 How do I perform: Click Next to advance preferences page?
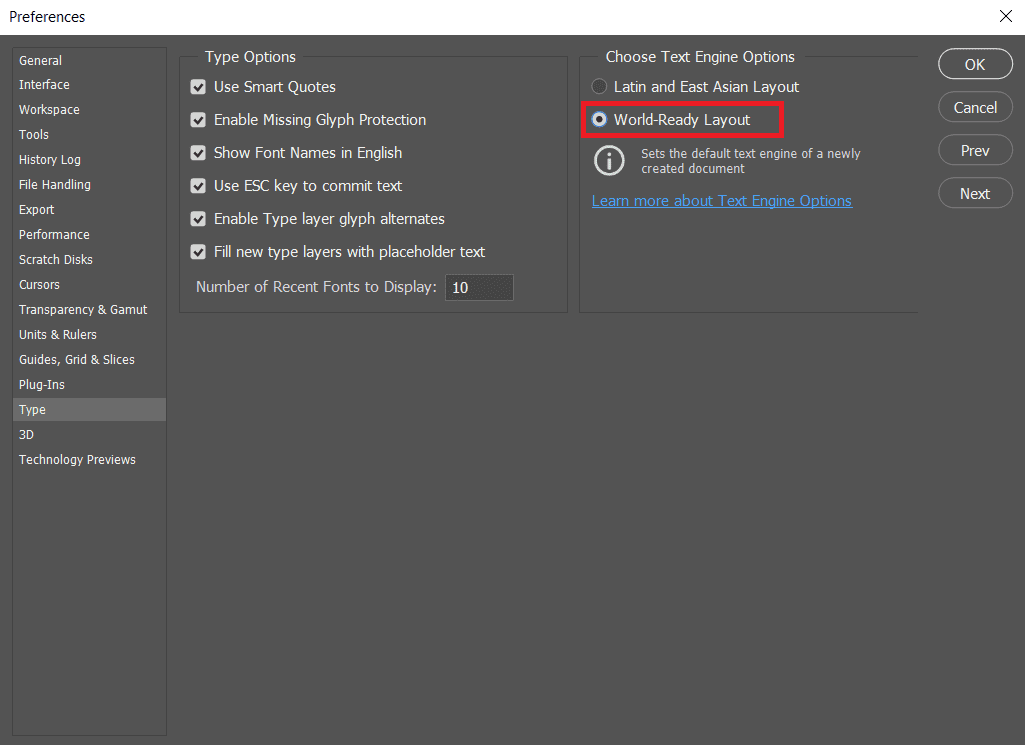pyautogui.click(x=975, y=193)
